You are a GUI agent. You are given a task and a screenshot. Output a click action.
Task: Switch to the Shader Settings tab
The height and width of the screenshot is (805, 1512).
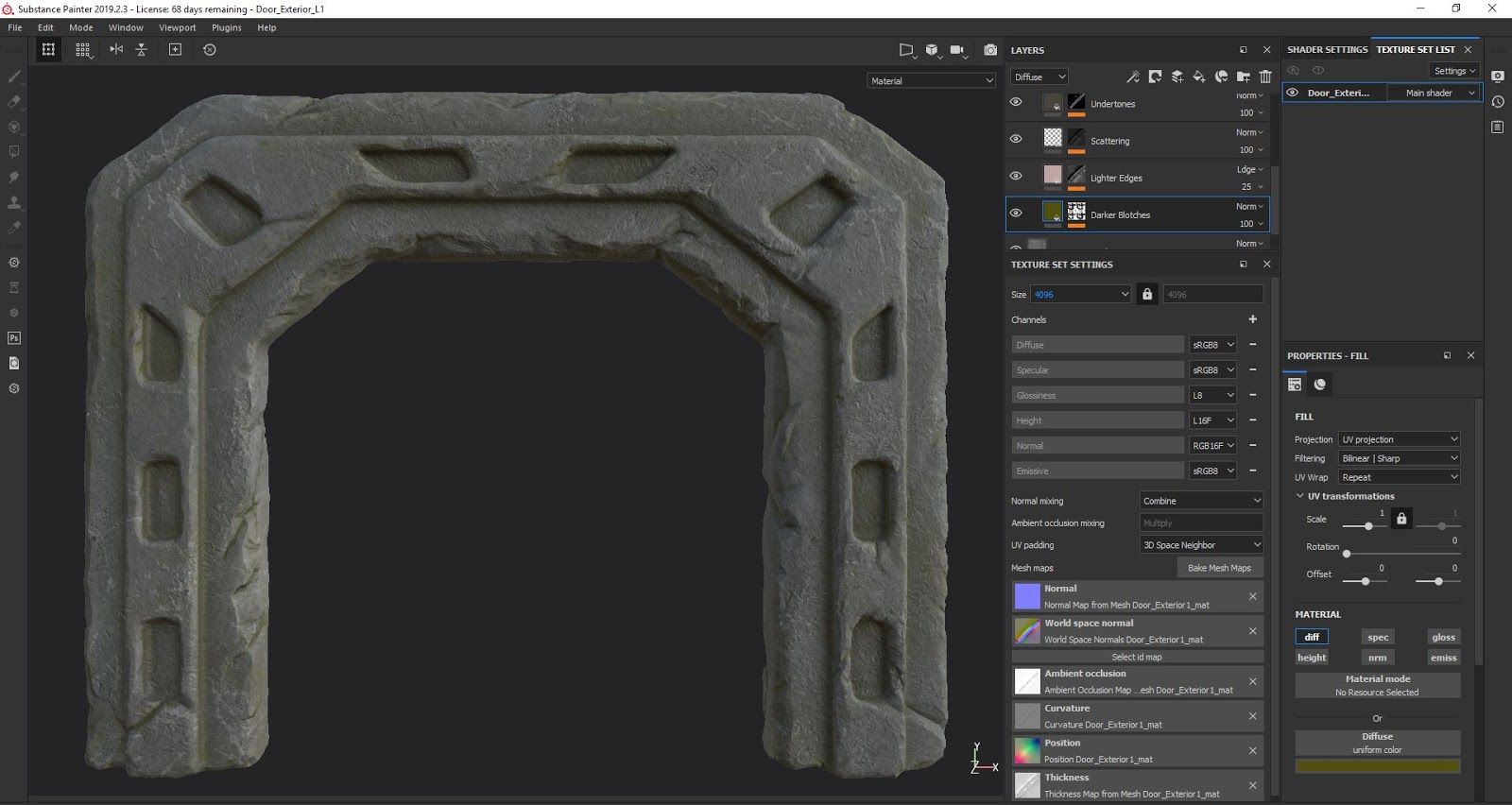(x=1327, y=49)
